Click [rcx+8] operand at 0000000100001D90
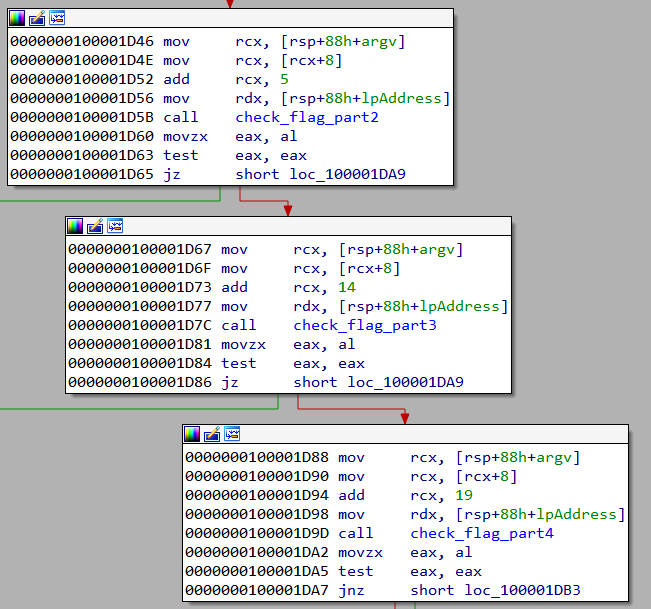This screenshot has height=609, width=651. coord(487,477)
